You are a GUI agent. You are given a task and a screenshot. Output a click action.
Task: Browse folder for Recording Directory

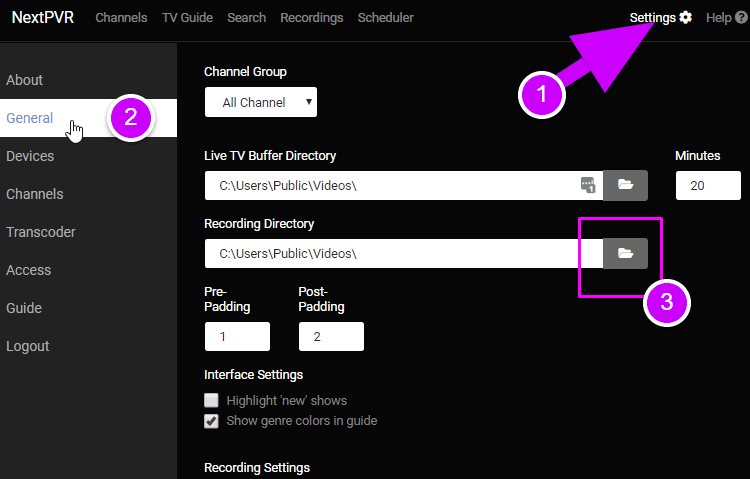point(625,253)
